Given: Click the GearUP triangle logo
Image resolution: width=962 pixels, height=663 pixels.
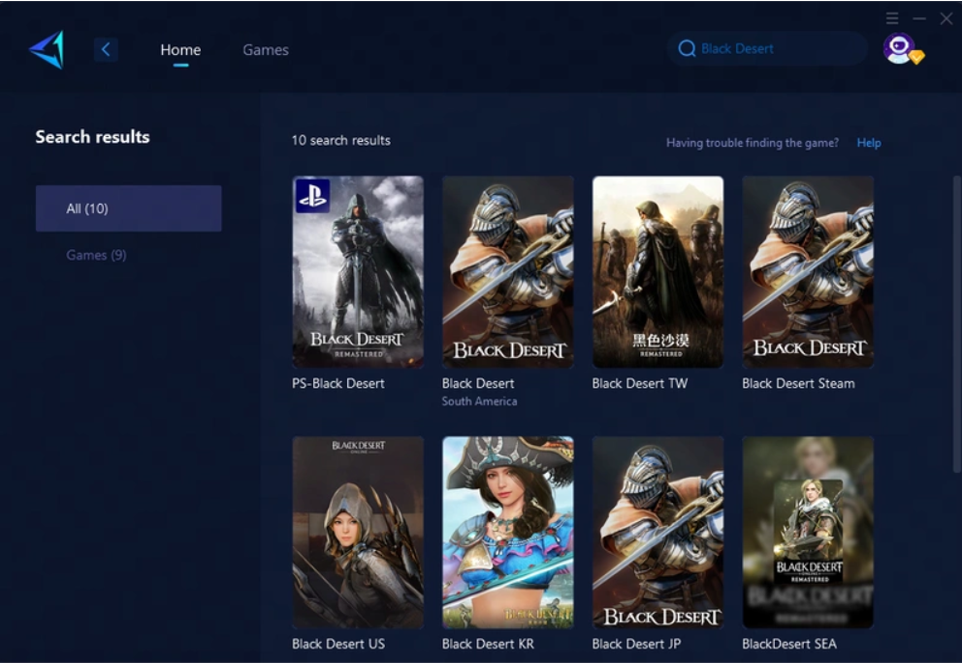Looking at the screenshot, I should coord(47,50).
